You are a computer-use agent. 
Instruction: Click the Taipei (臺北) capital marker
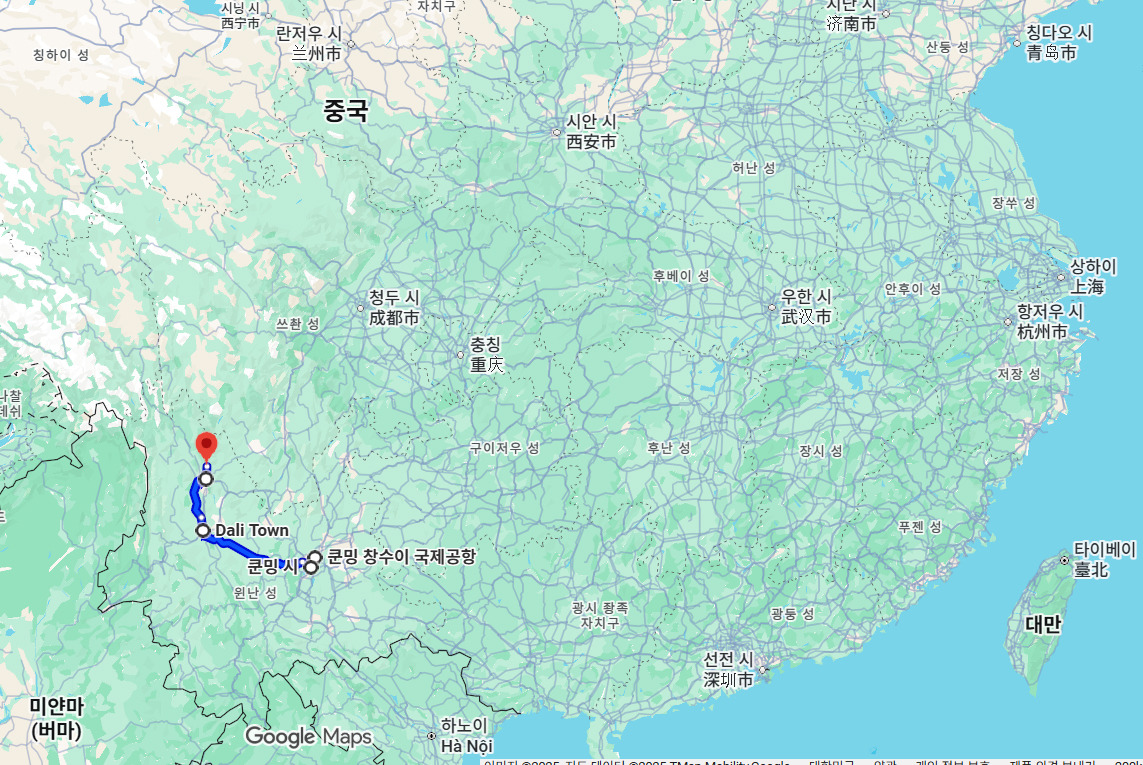pyautogui.click(x=1064, y=560)
